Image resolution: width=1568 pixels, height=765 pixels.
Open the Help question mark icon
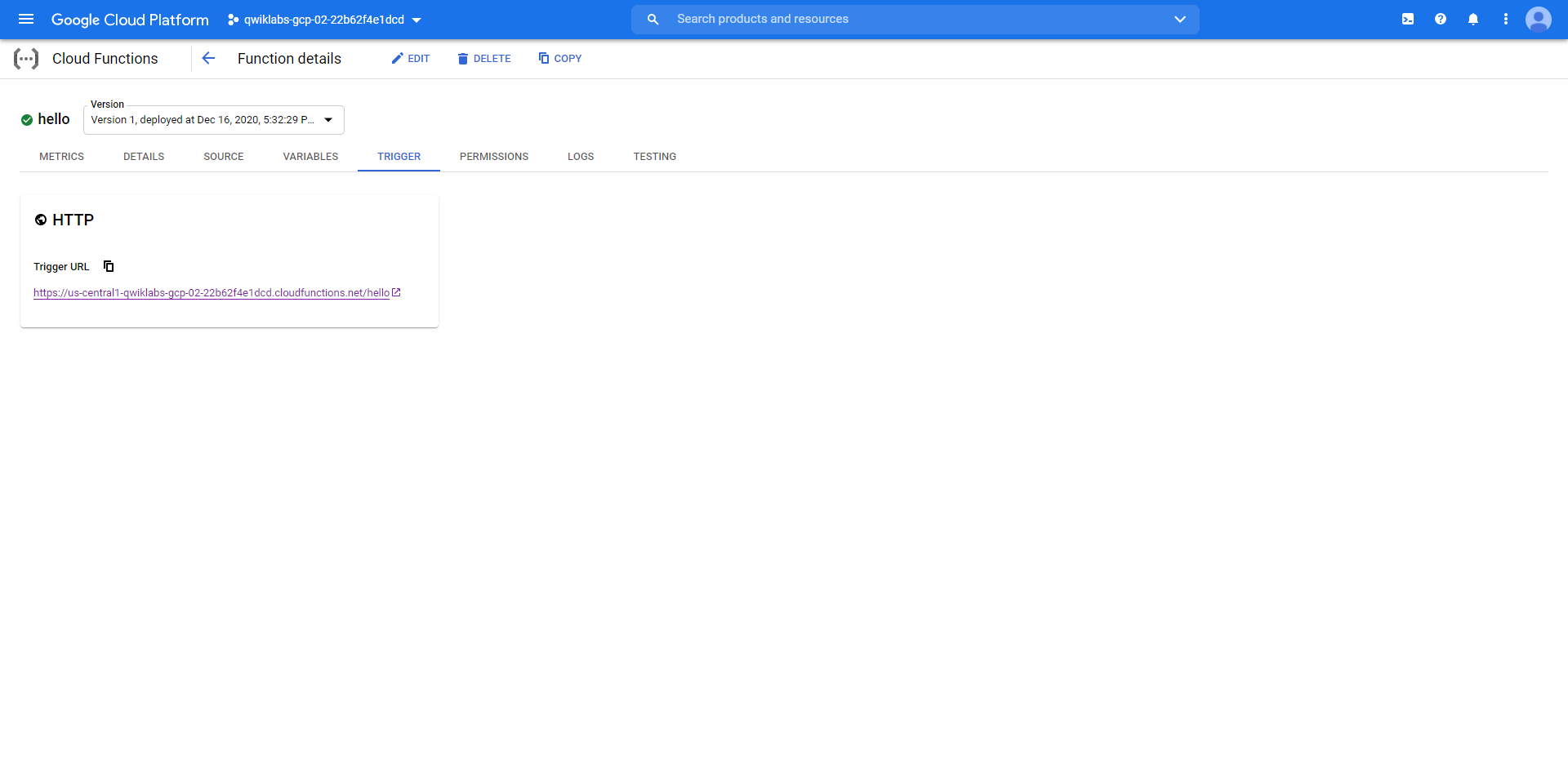coord(1441,19)
